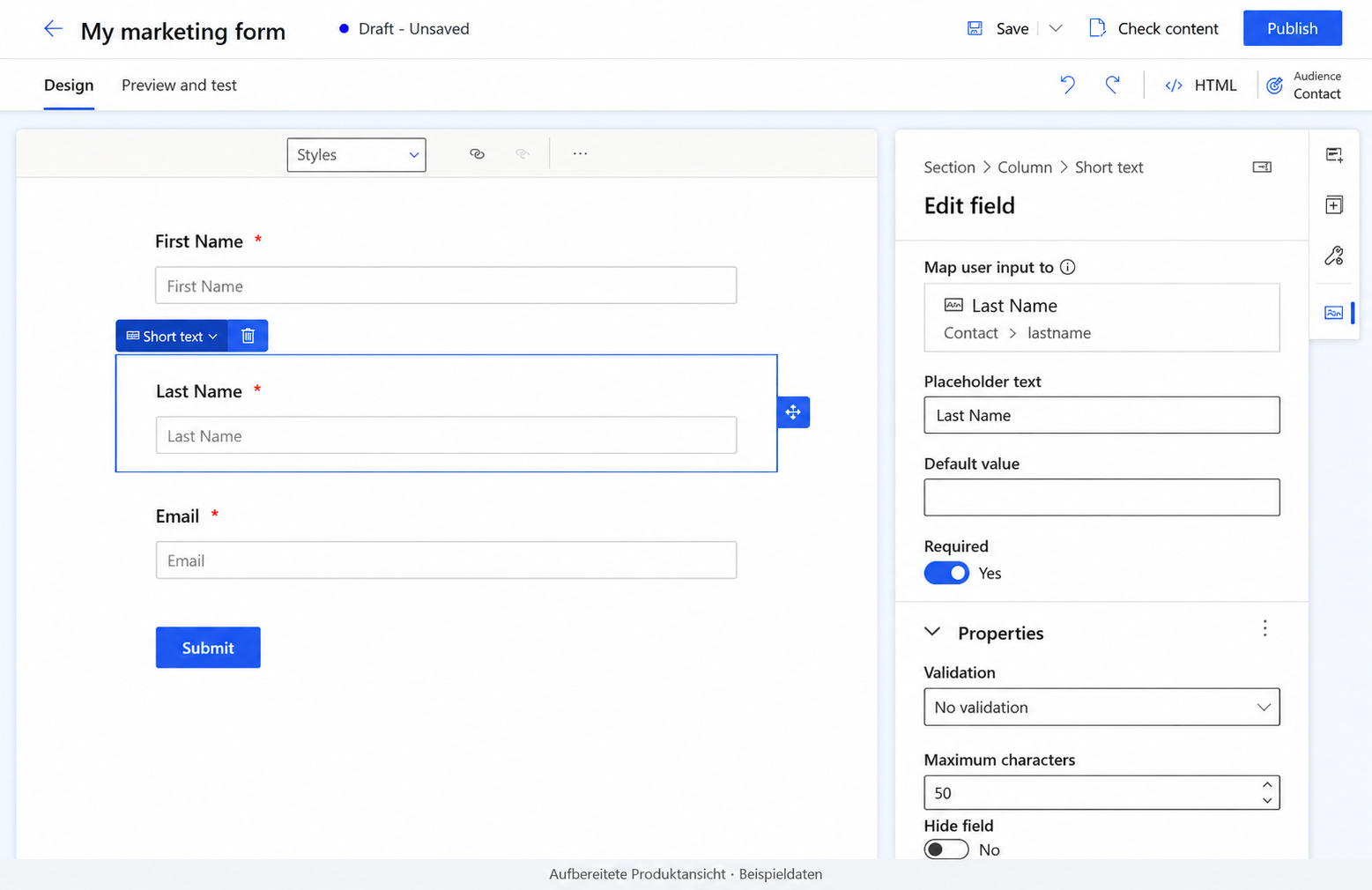Click the info icon next to Map user input to
The image size is (1372, 890).
point(1068,267)
